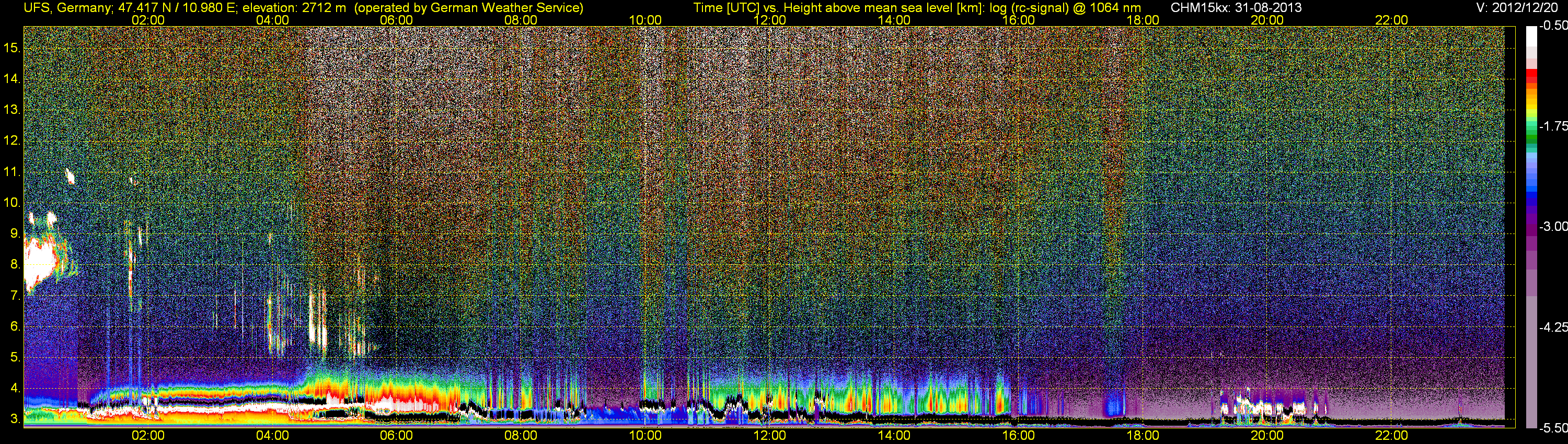The height and width of the screenshot is (444, 1568).
Task: Click the 14:00 label on the bottom time axis
Action: tap(894, 436)
